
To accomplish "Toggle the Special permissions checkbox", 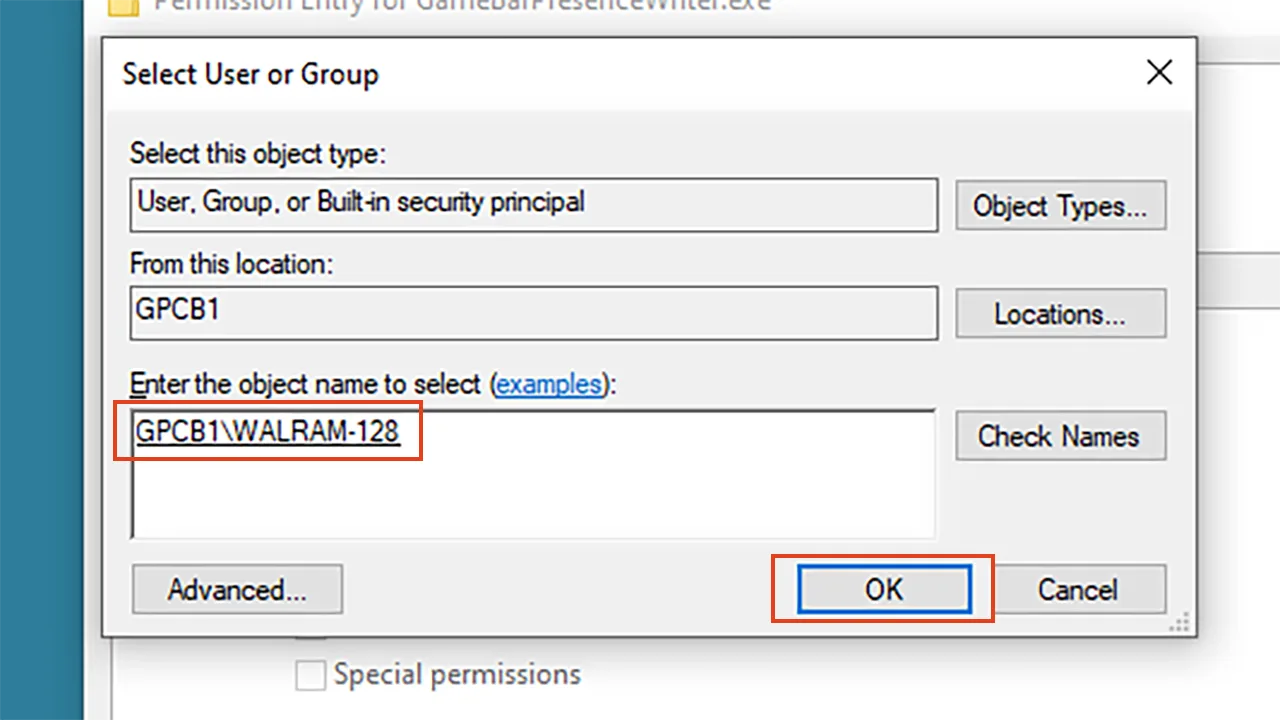I will [310, 675].
